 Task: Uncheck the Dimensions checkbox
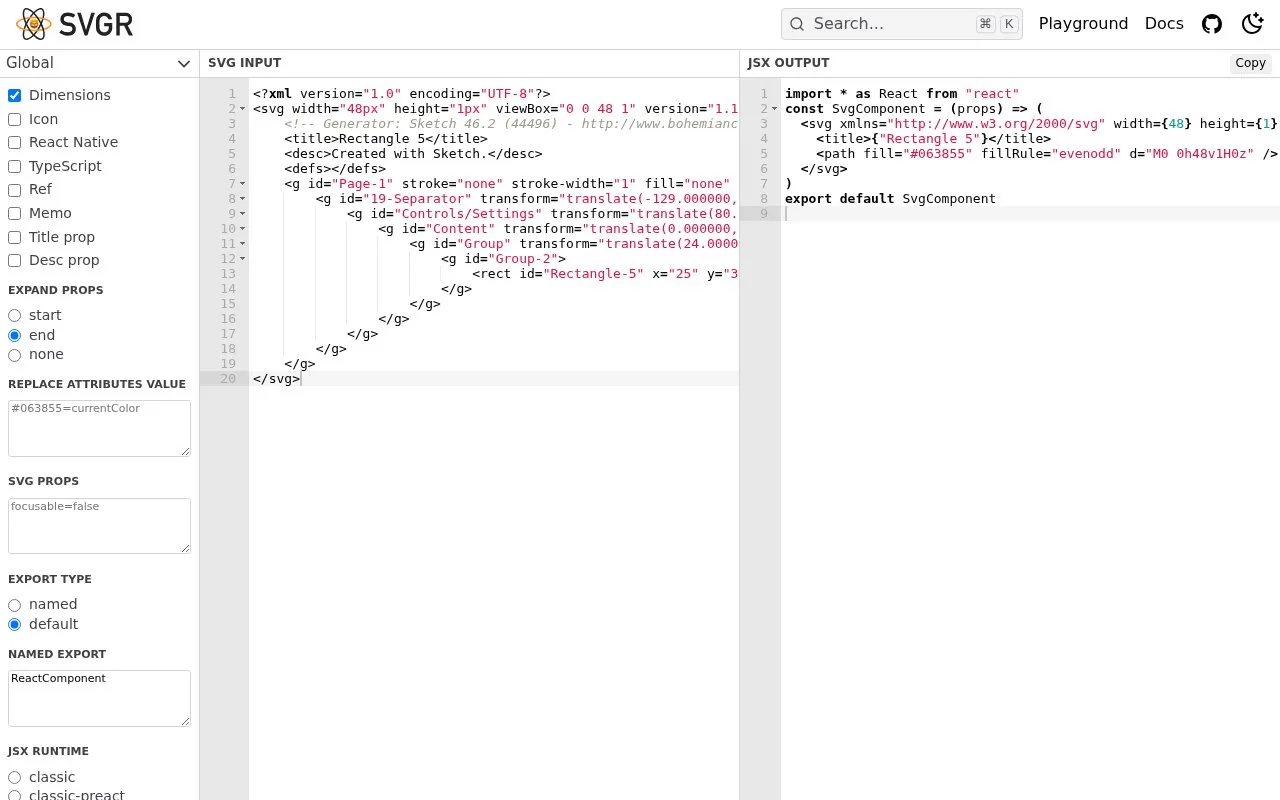point(14,95)
